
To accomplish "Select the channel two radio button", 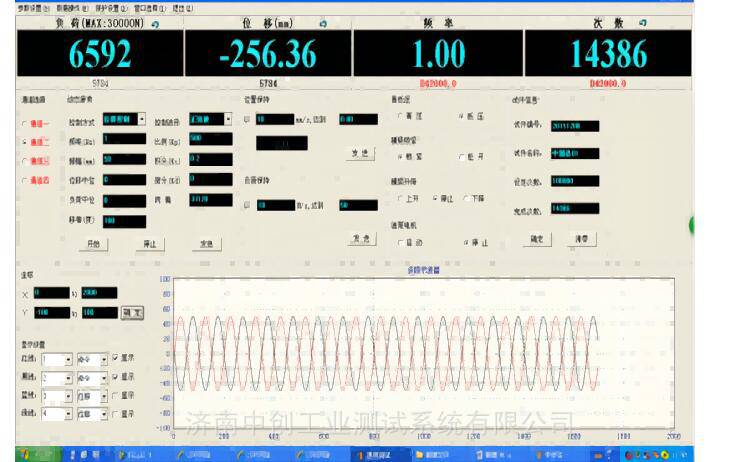I will point(24,142).
